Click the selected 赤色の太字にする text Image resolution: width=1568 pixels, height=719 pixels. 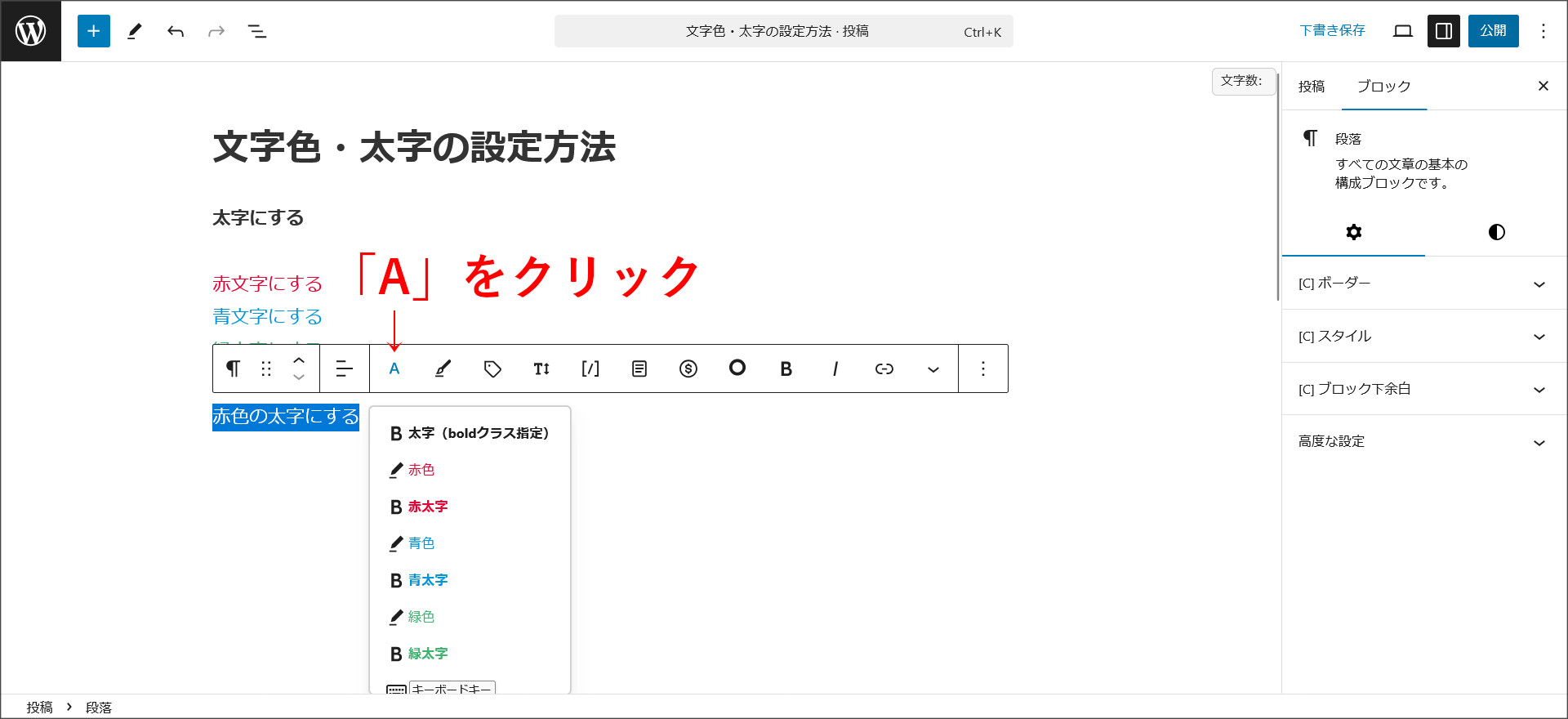[x=286, y=417]
